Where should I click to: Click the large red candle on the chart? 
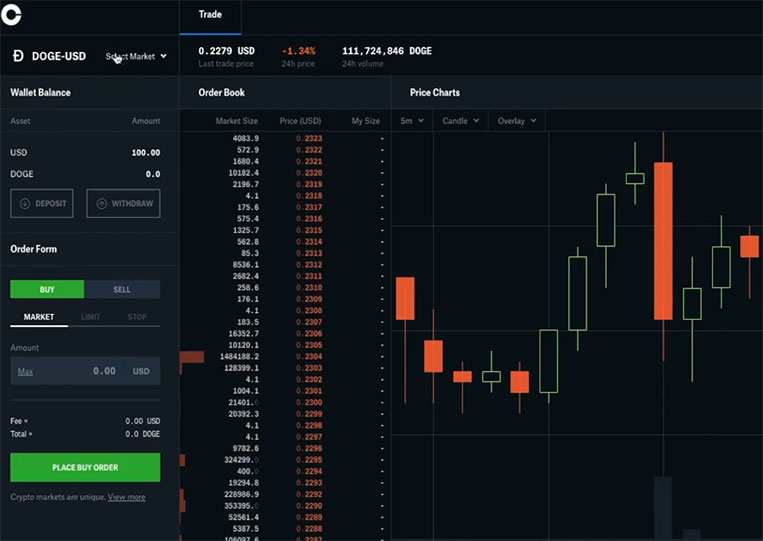coord(663,241)
